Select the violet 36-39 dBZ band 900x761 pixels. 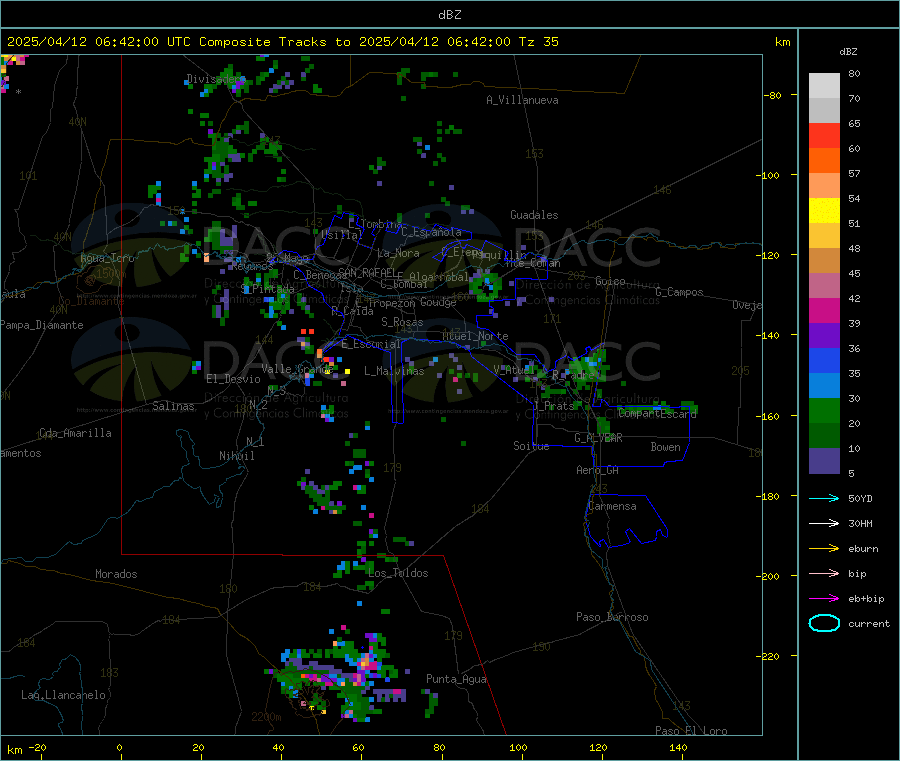coord(824,336)
